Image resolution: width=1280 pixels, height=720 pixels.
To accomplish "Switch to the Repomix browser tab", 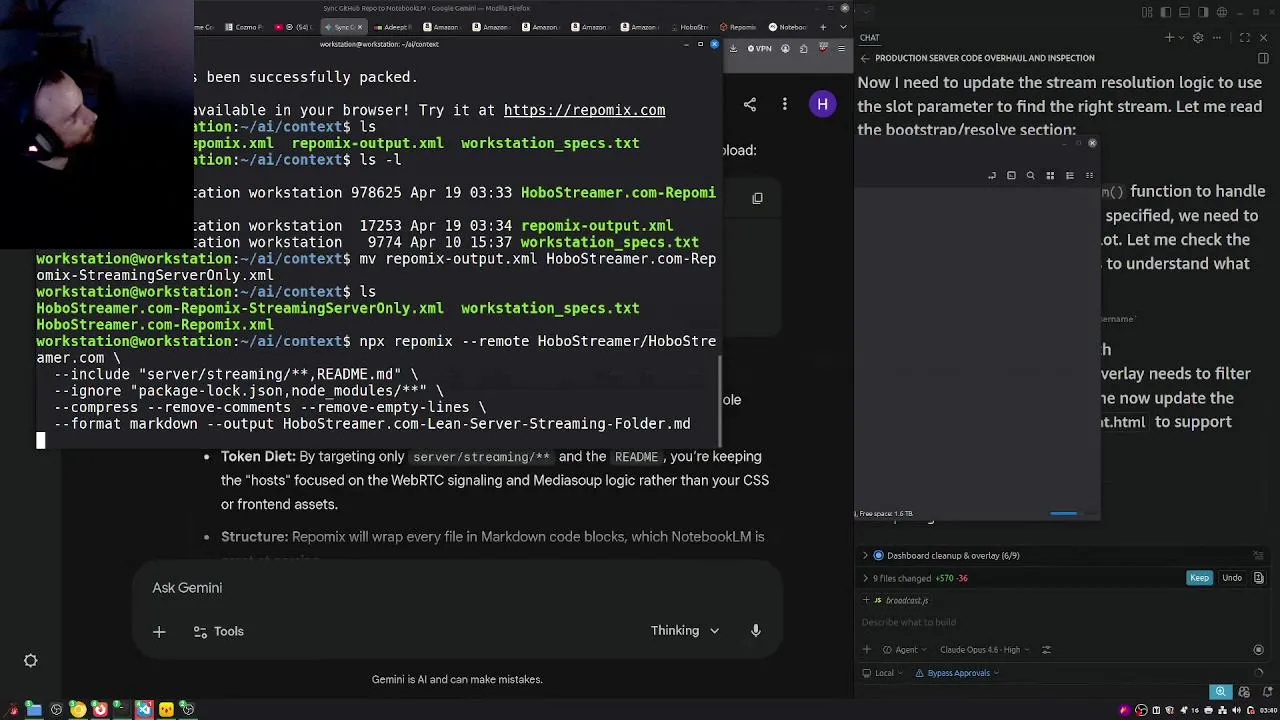I will [x=738, y=27].
